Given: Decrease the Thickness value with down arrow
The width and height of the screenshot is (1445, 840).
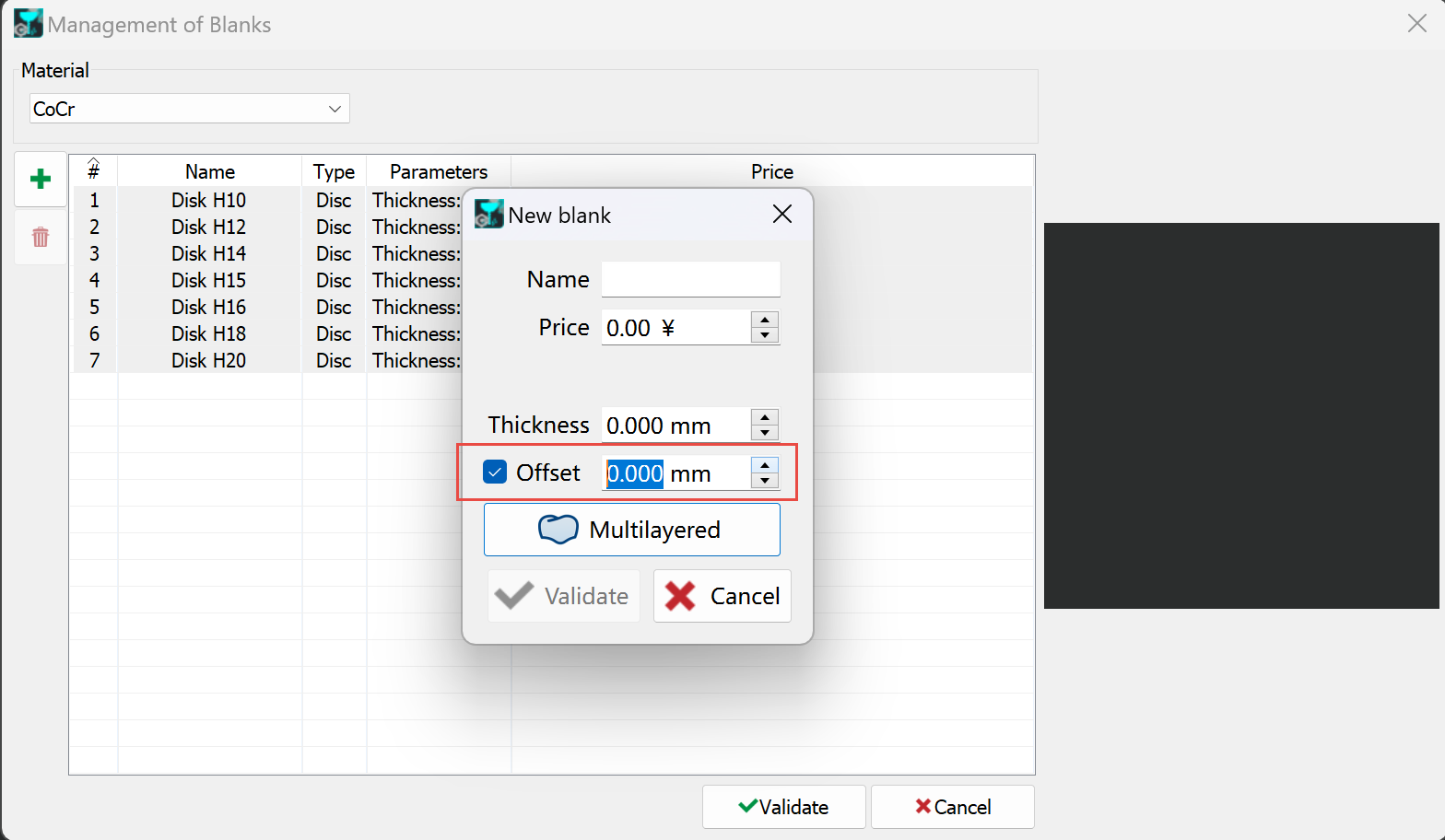Looking at the screenshot, I should 765,433.
